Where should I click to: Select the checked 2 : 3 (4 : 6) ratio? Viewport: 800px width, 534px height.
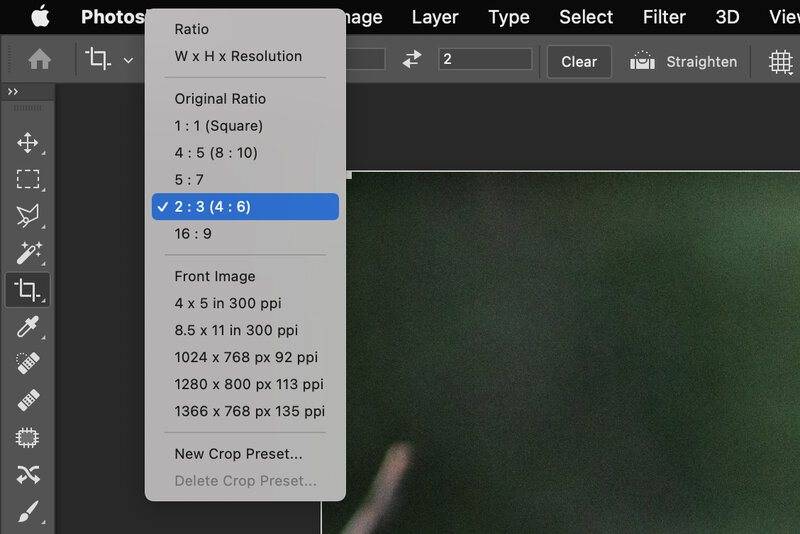pos(245,207)
